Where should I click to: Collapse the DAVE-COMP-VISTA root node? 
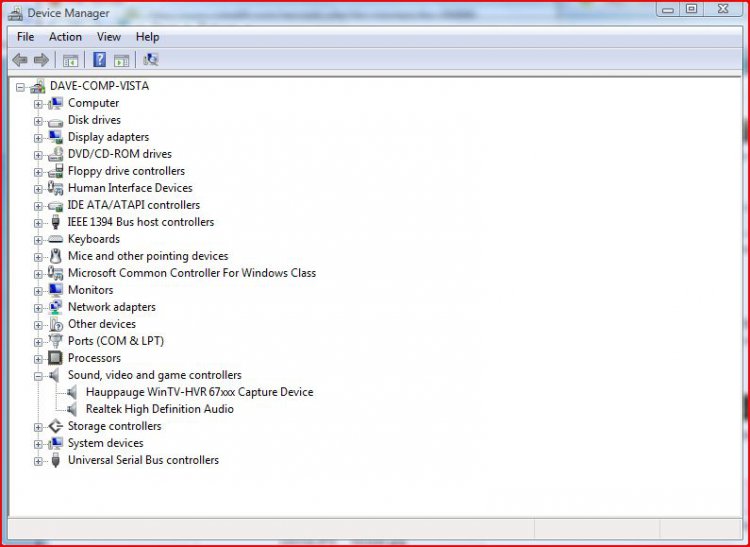click(x=20, y=86)
